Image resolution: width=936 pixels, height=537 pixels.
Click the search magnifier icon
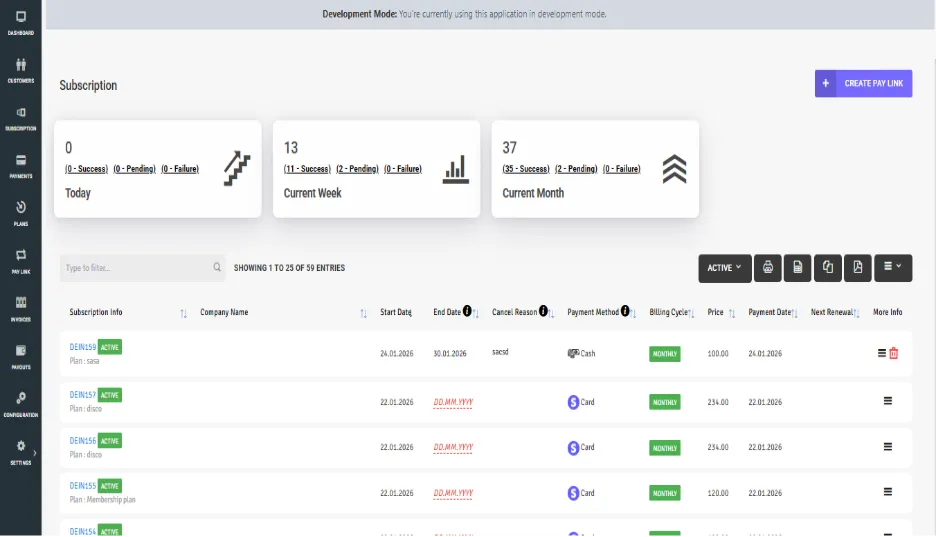[217, 267]
